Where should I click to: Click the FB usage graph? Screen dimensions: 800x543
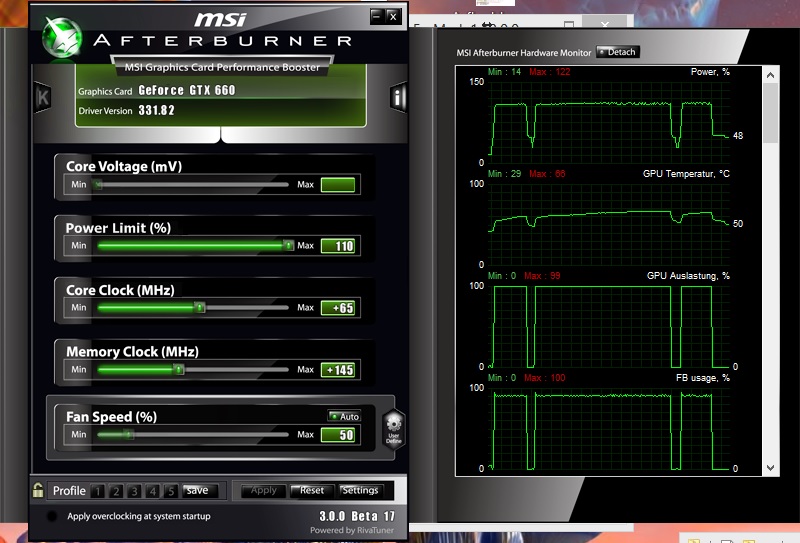pos(609,428)
